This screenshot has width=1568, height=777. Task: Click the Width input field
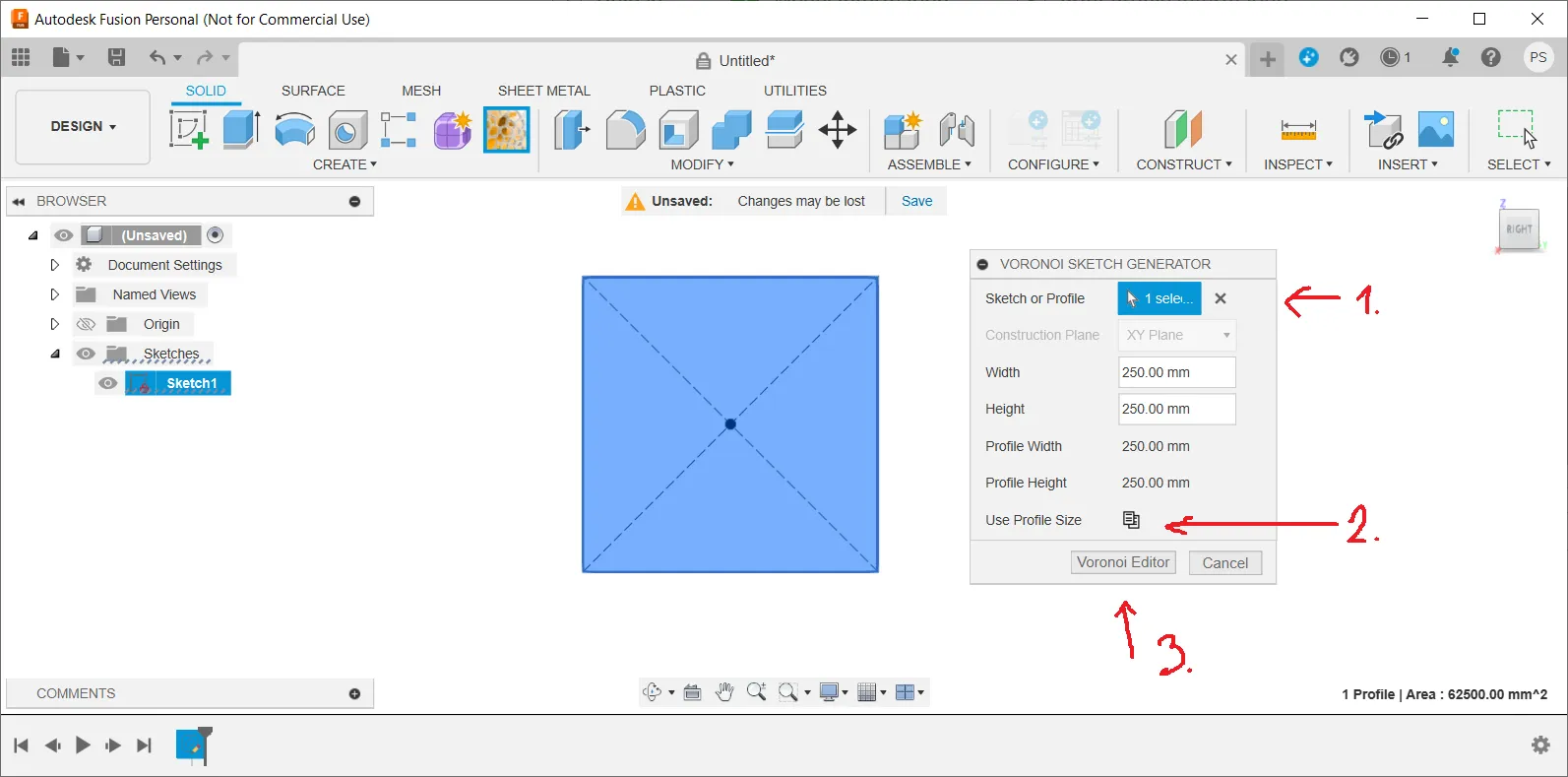click(x=1177, y=372)
